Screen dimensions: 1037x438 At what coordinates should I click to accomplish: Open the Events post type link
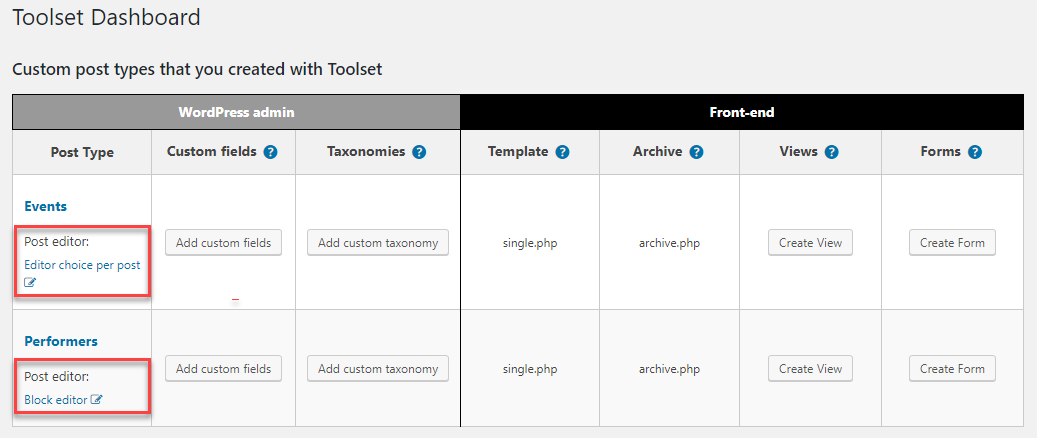click(x=46, y=206)
